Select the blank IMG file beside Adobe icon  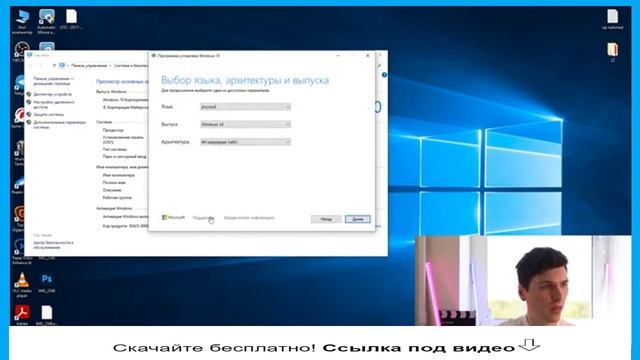click(47, 315)
